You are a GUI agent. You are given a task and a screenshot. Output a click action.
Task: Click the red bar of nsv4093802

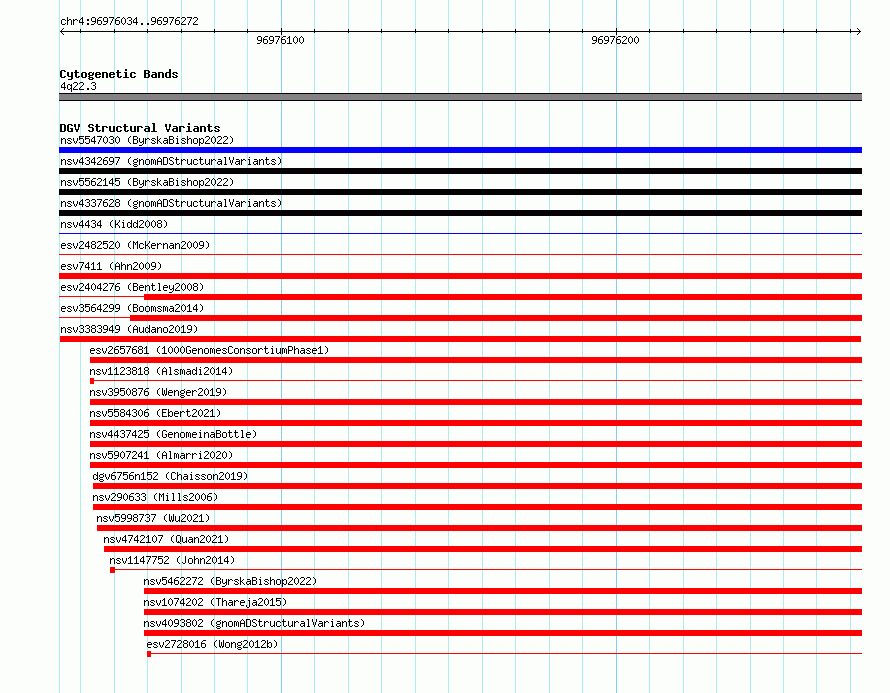(x=503, y=633)
